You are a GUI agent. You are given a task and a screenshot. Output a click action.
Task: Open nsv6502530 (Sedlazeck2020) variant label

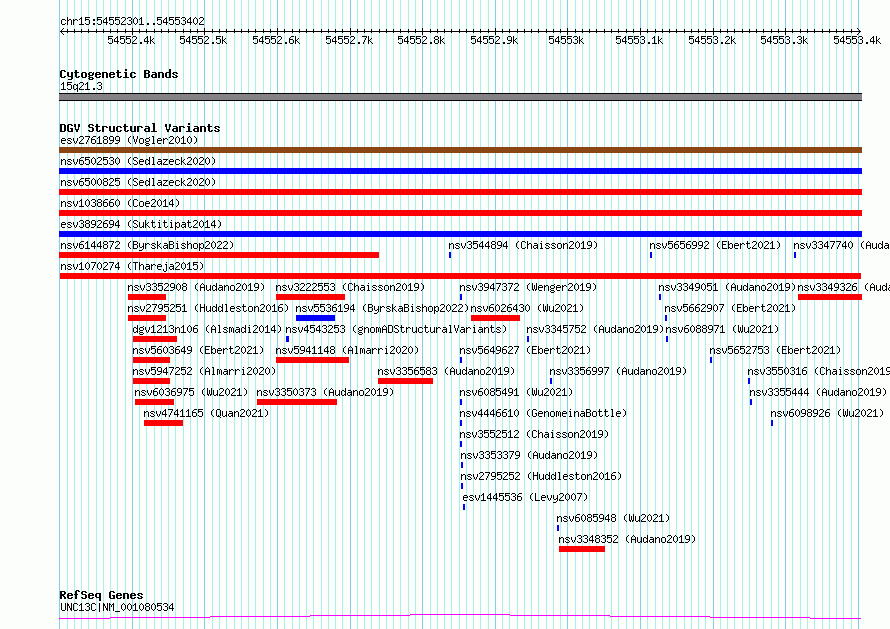pyautogui.click(x=138, y=161)
